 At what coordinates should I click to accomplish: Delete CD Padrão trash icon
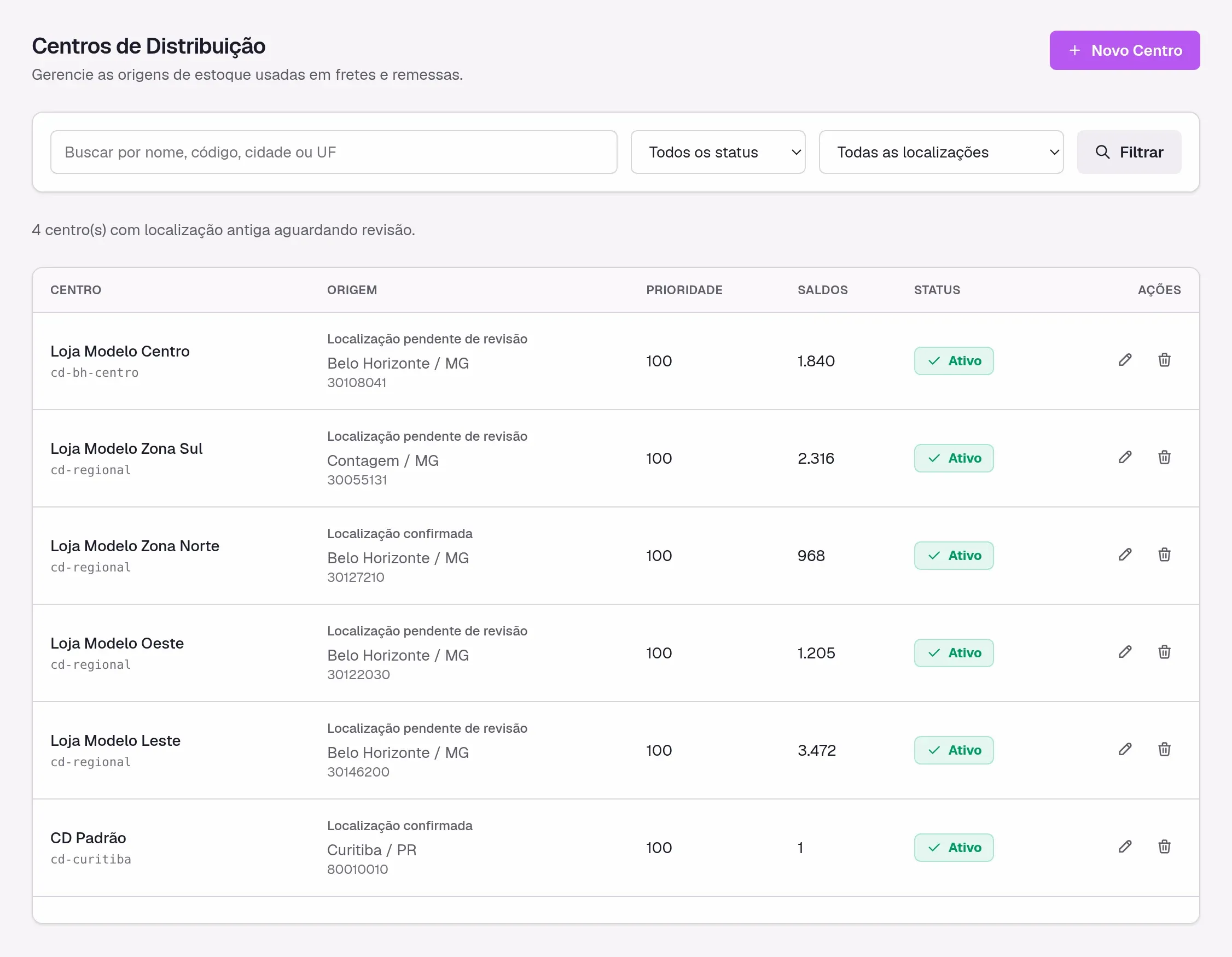pos(1164,847)
